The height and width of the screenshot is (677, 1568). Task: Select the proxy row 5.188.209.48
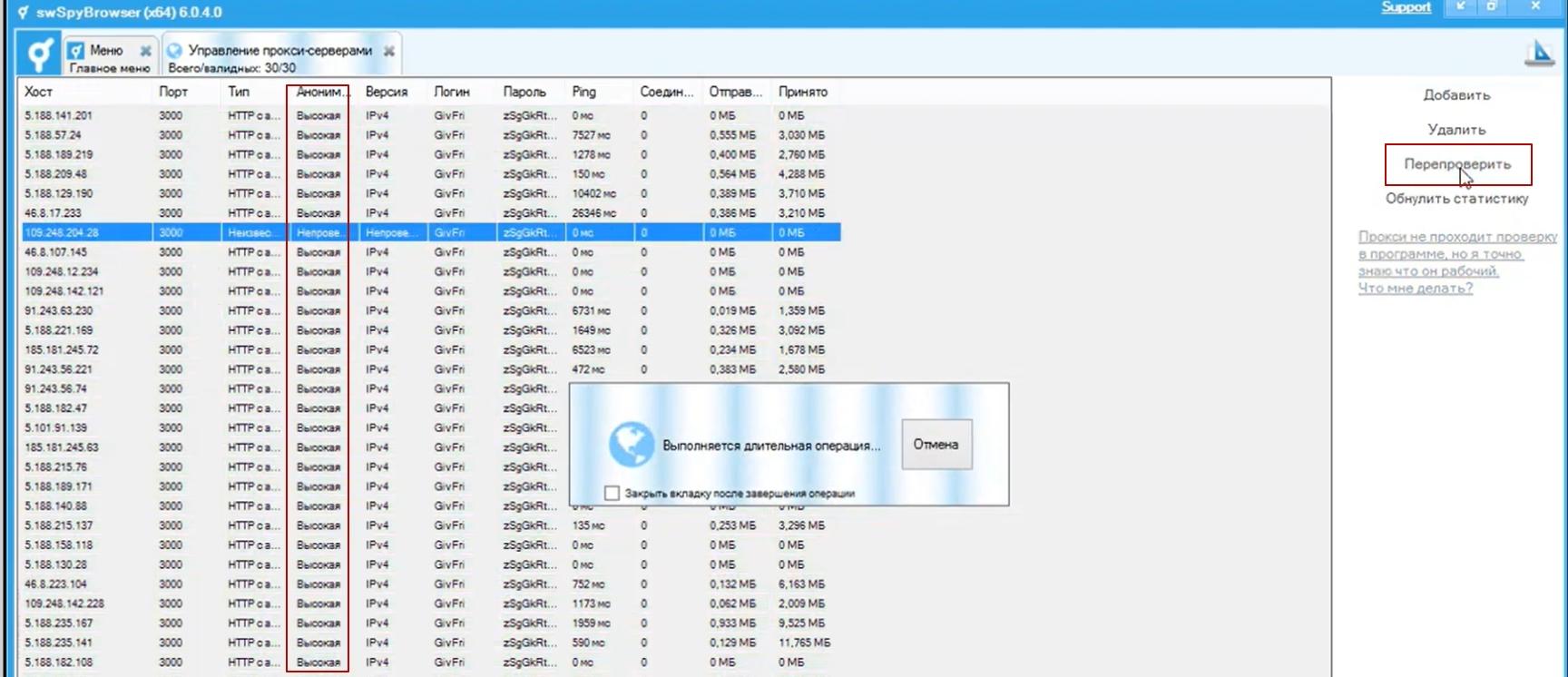click(431, 174)
